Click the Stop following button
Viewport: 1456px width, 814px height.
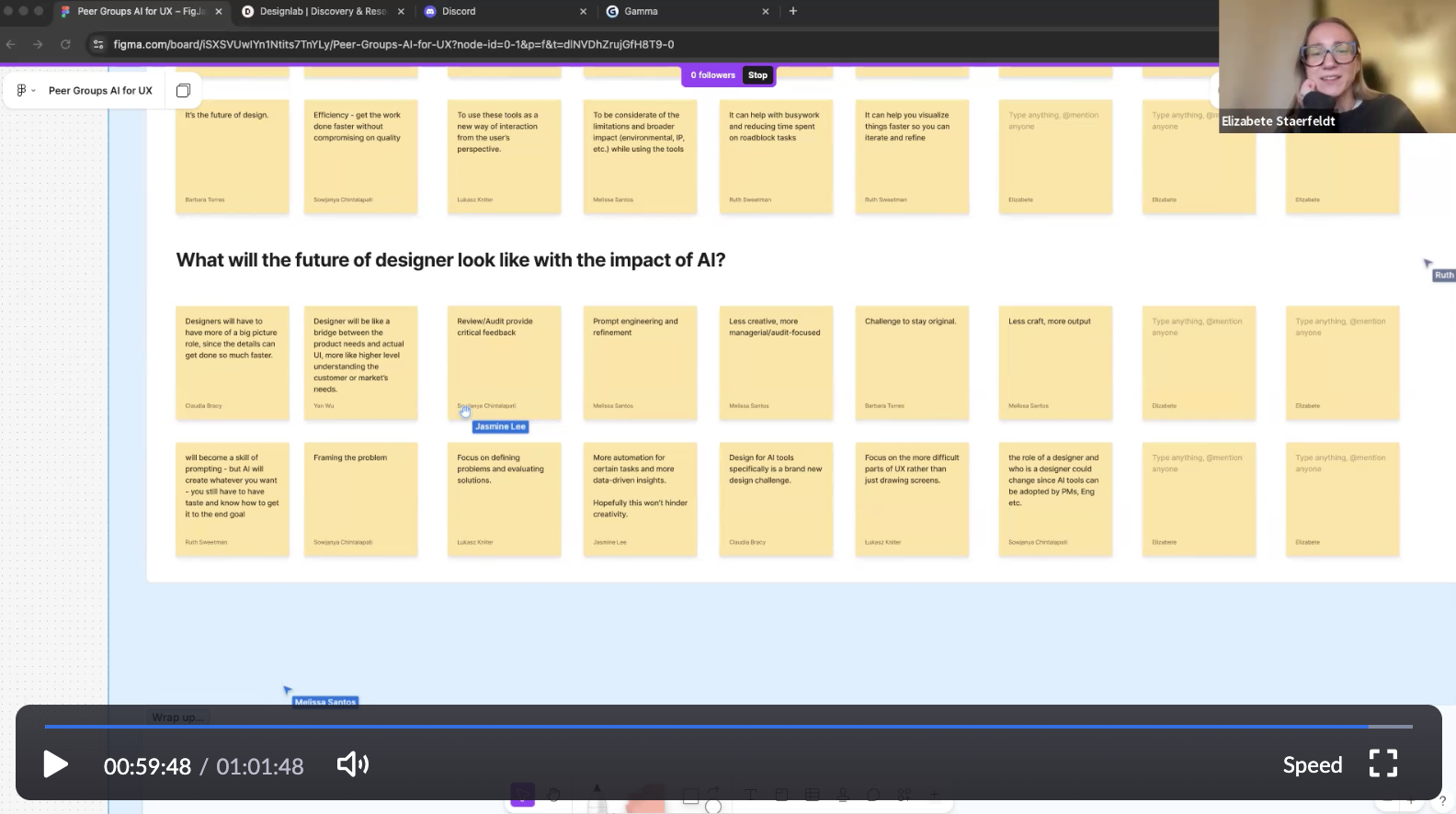757,75
